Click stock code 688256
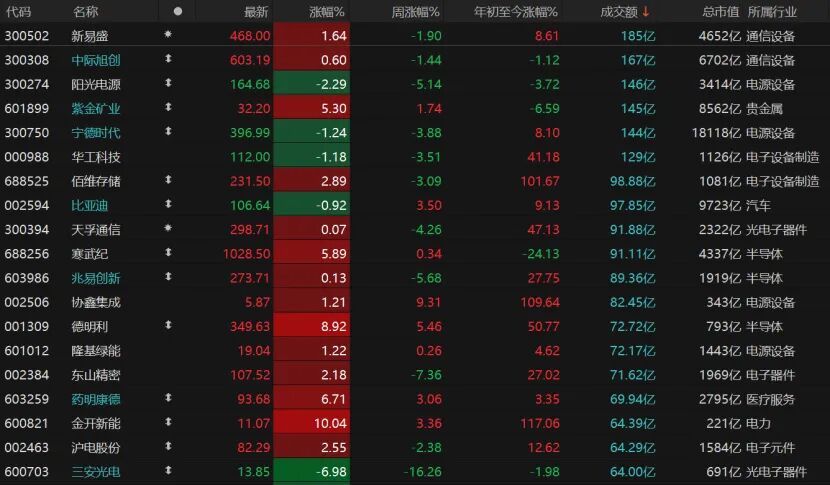Screen dimensions: 830x485 tap(26, 254)
